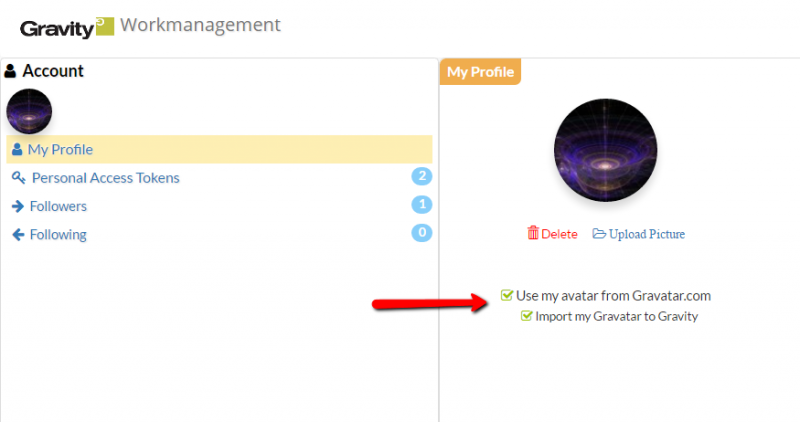Click the red trash can icon
800x422 pixels.
point(533,233)
